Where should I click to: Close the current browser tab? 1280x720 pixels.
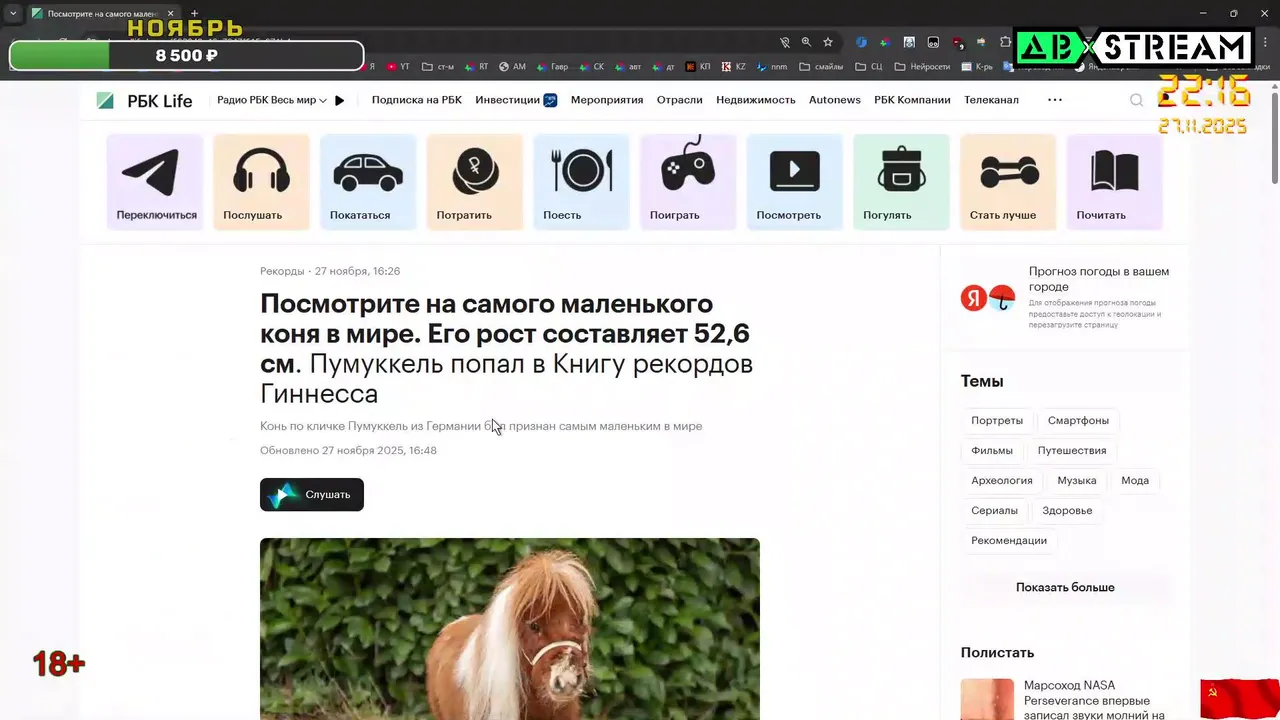point(171,13)
